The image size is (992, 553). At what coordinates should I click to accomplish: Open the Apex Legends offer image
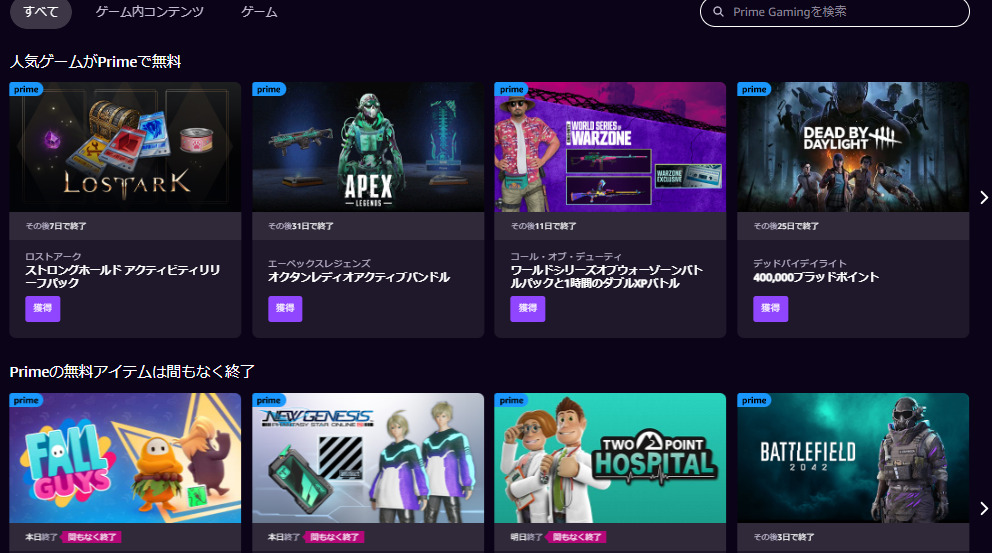368,147
